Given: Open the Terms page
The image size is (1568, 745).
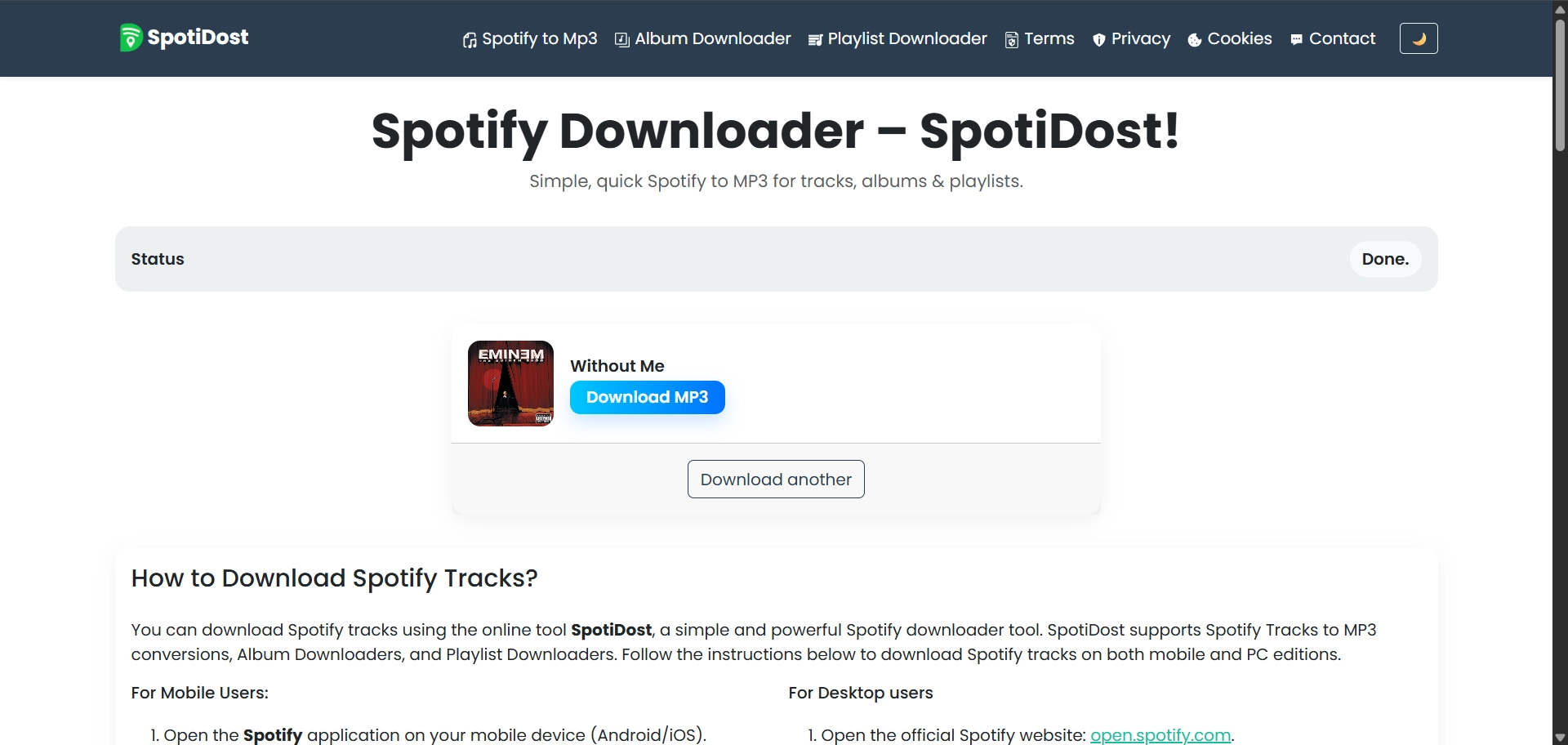Looking at the screenshot, I should click(x=1049, y=38).
